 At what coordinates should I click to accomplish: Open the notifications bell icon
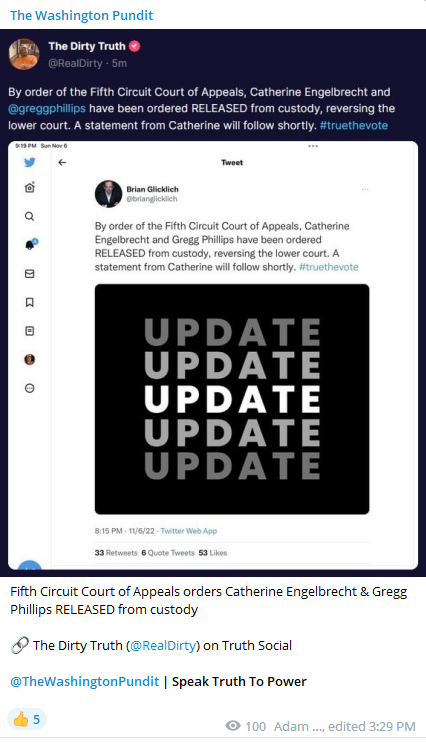point(30,245)
